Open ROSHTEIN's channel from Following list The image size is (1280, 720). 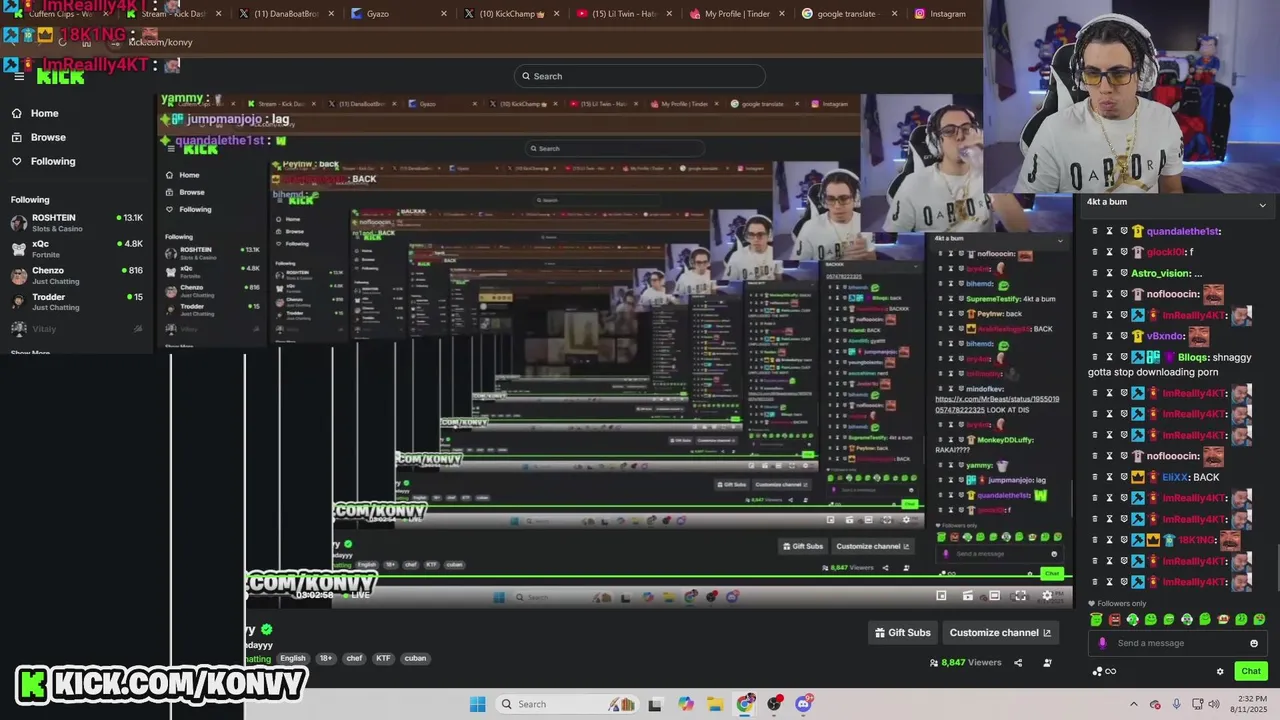pyautogui.click(x=76, y=222)
